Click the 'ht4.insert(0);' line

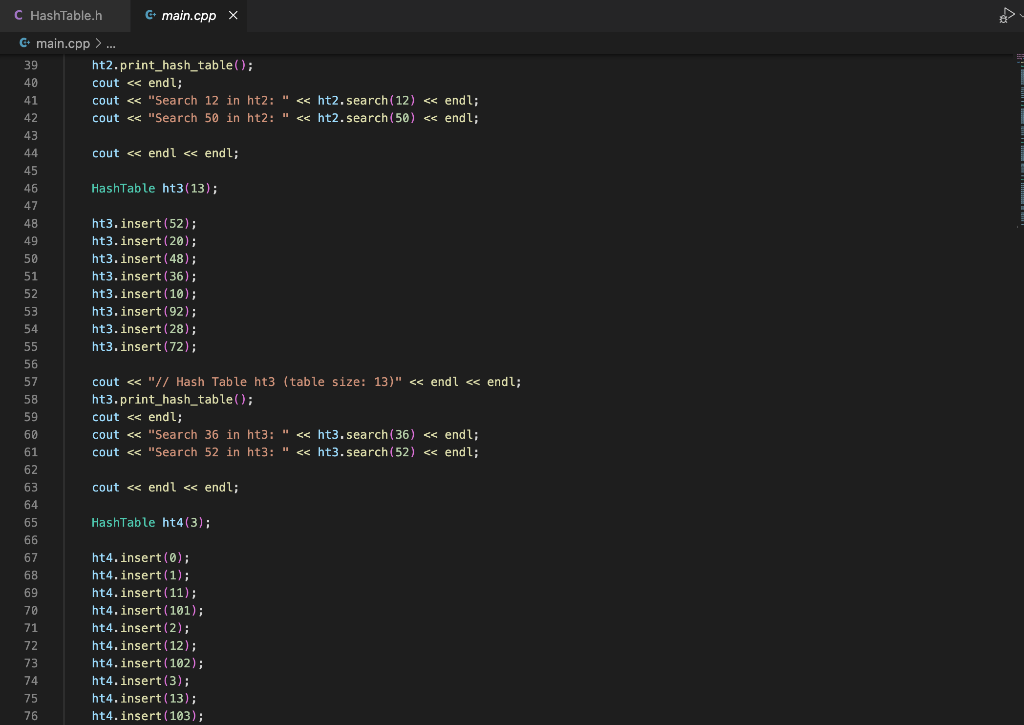tap(140, 558)
